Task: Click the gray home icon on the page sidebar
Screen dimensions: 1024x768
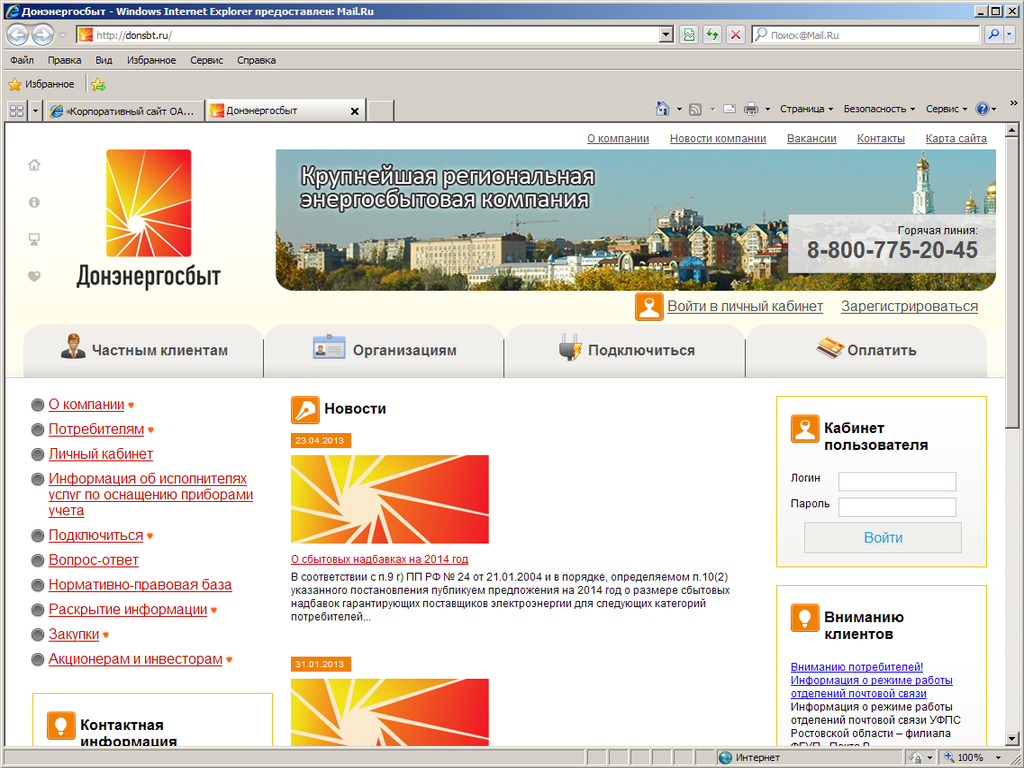Action: (34, 165)
